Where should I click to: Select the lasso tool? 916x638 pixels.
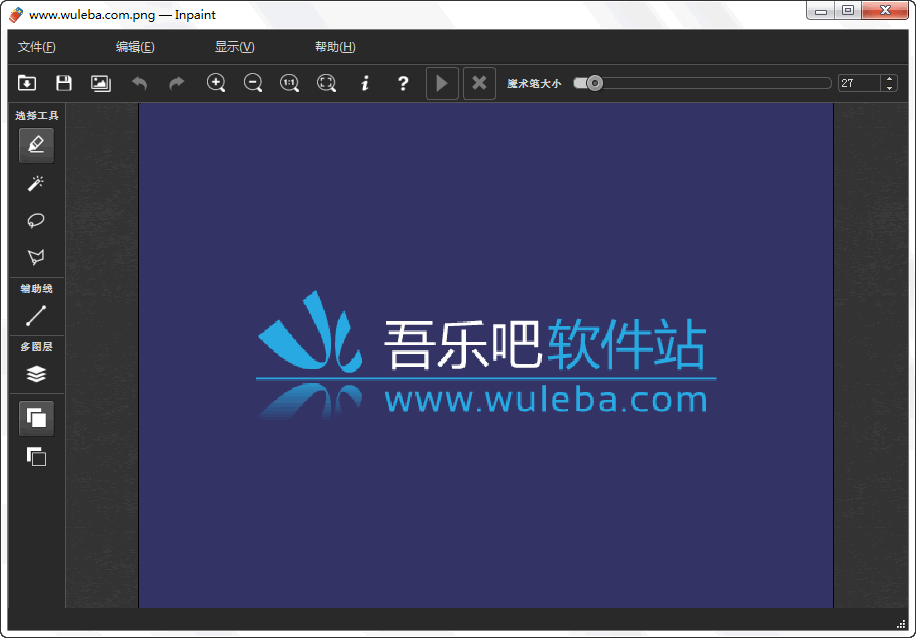click(36, 220)
